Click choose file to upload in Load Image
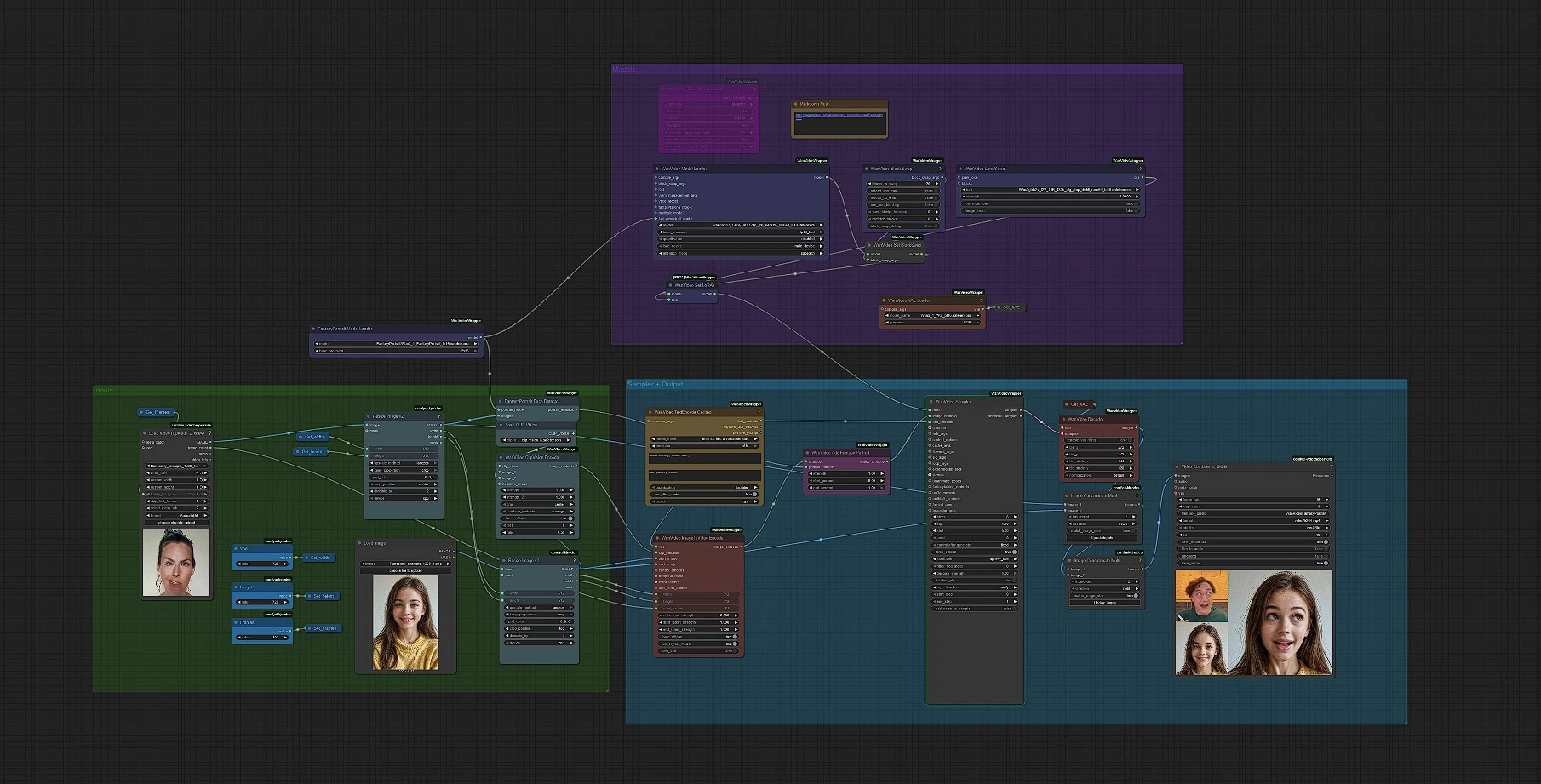Image resolution: width=1541 pixels, height=784 pixels. pyautogui.click(x=406, y=570)
